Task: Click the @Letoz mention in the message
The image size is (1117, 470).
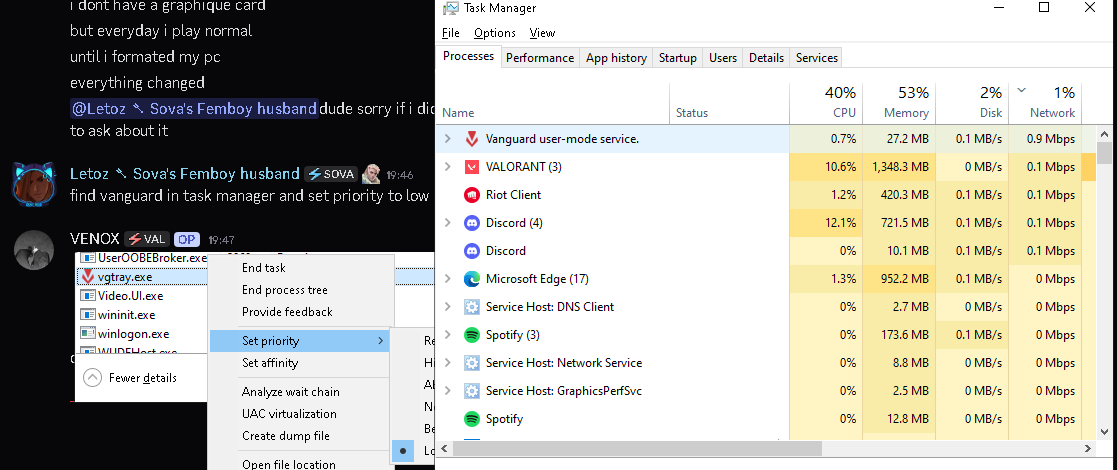Action: (194, 108)
